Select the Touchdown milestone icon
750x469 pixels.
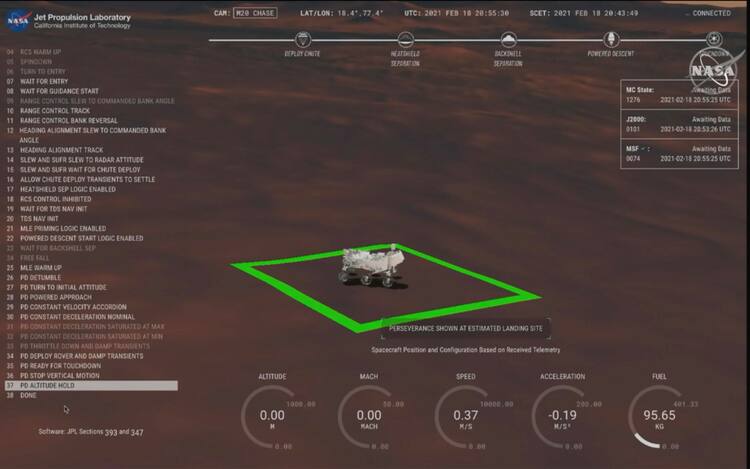pos(714,39)
